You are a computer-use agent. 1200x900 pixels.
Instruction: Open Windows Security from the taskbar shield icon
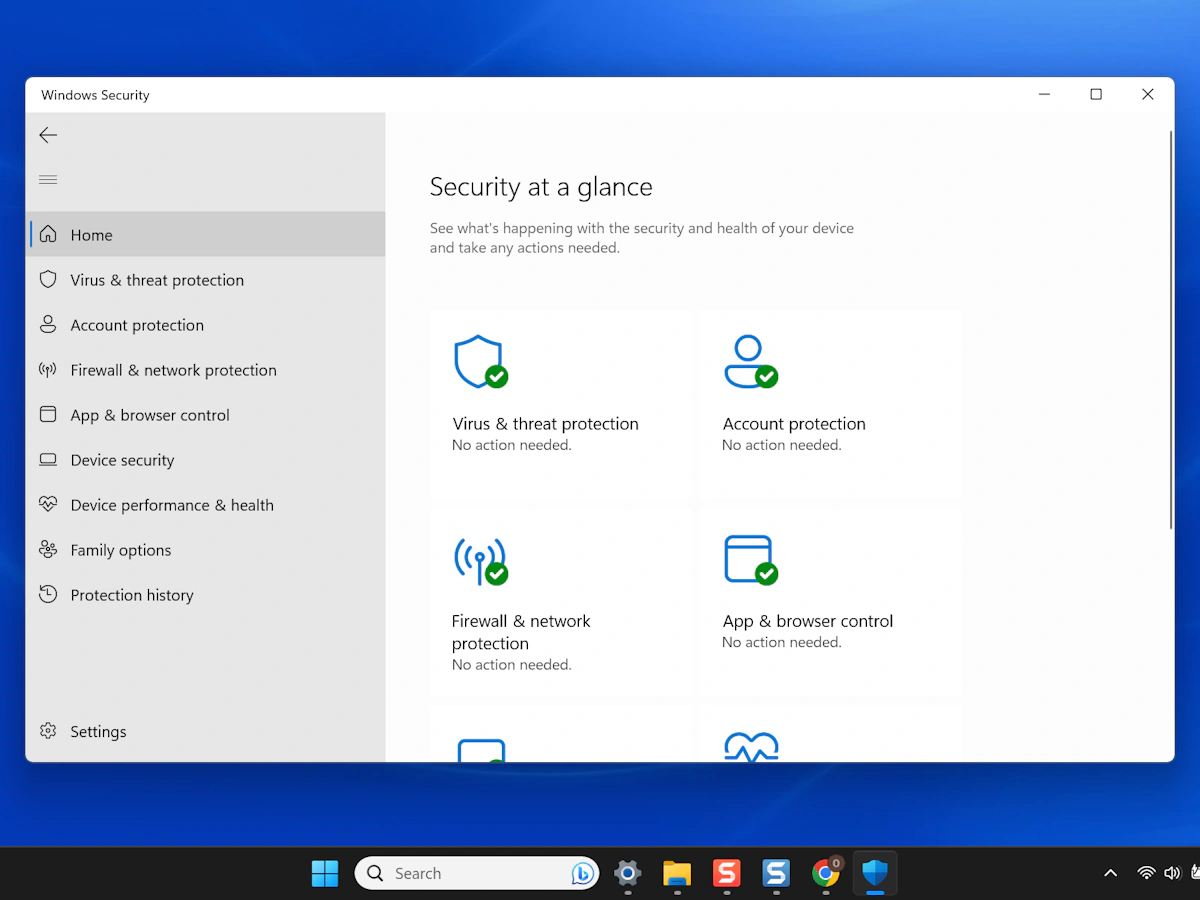875,873
